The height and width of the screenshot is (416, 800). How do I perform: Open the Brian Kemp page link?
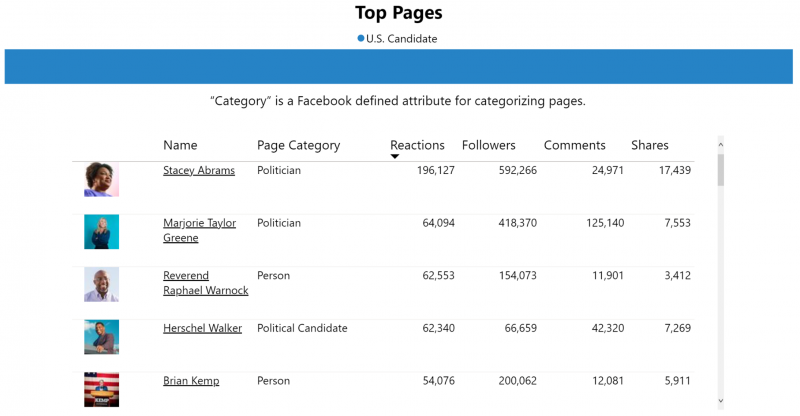(191, 381)
